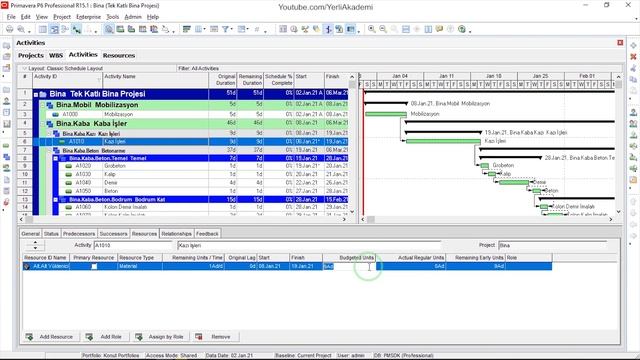Collapse the Bina Tek Katlı Bina Projesi group
640x360 pixels.
(x=36, y=94)
